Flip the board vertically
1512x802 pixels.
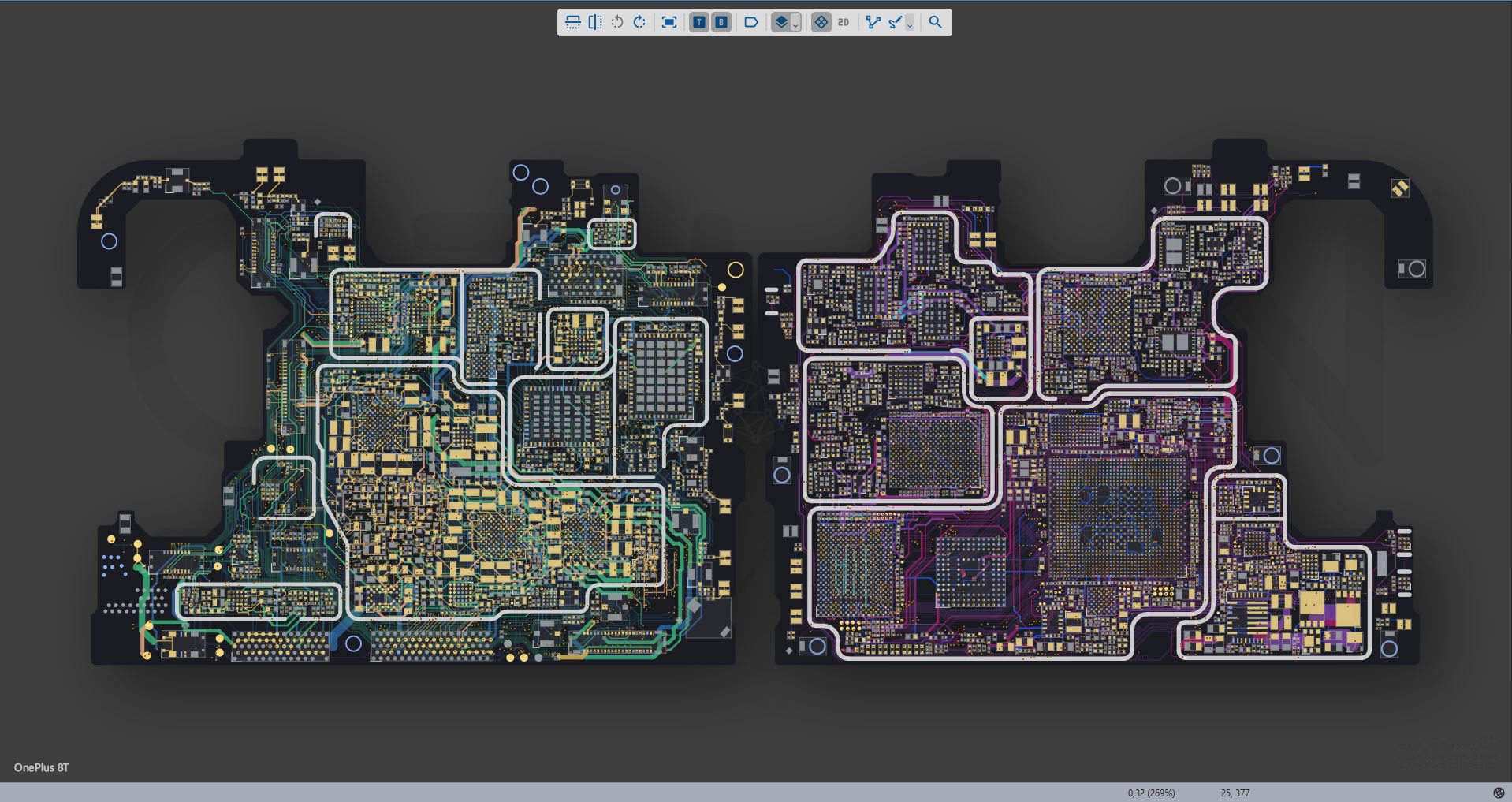573,22
